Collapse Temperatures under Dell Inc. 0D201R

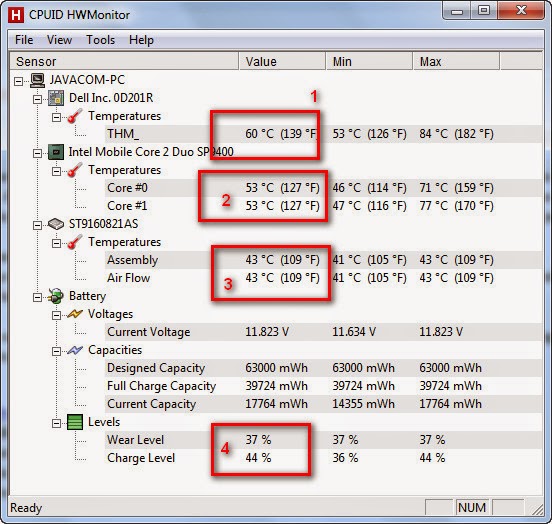56,117
